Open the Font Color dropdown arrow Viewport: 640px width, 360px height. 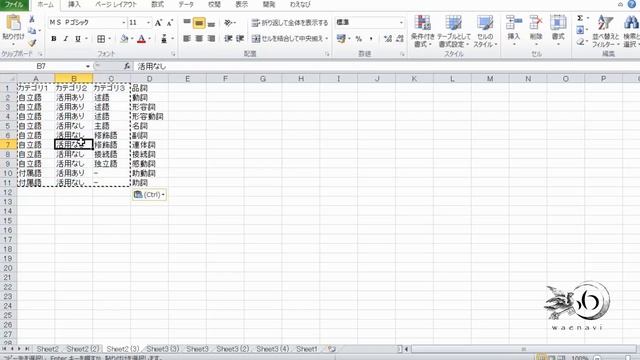pos(150,39)
